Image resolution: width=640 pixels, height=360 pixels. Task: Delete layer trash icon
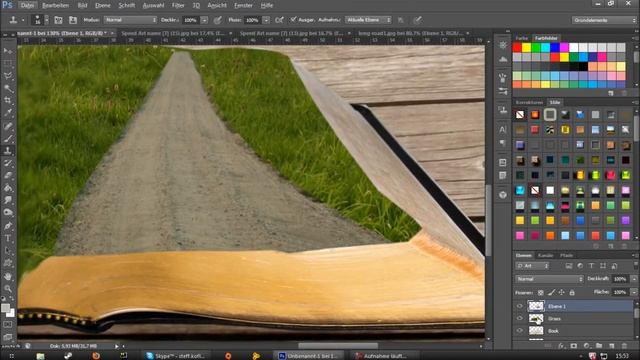pos(624,346)
